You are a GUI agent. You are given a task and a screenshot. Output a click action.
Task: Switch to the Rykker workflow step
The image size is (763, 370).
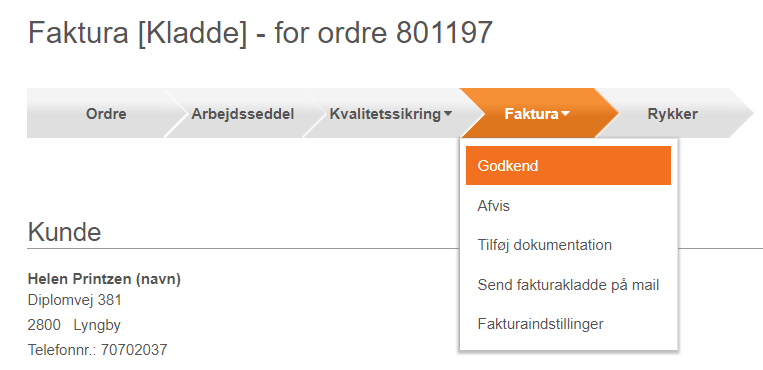[x=672, y=114]
